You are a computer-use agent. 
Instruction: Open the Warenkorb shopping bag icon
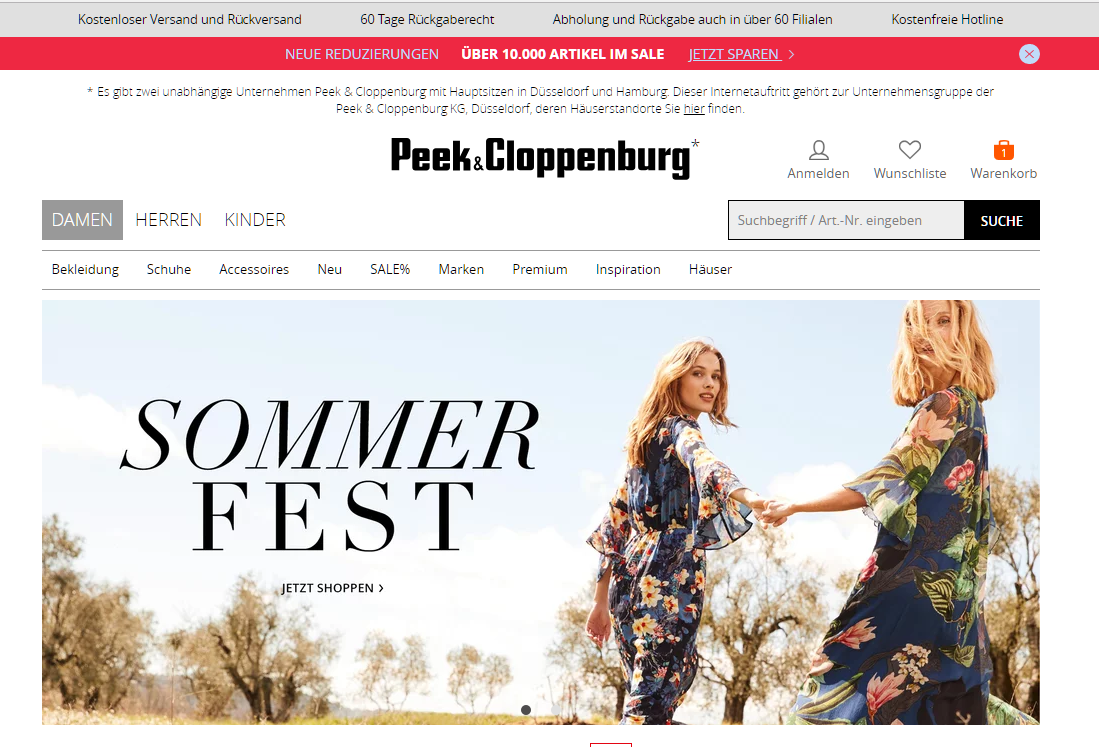coord(1004,150)
